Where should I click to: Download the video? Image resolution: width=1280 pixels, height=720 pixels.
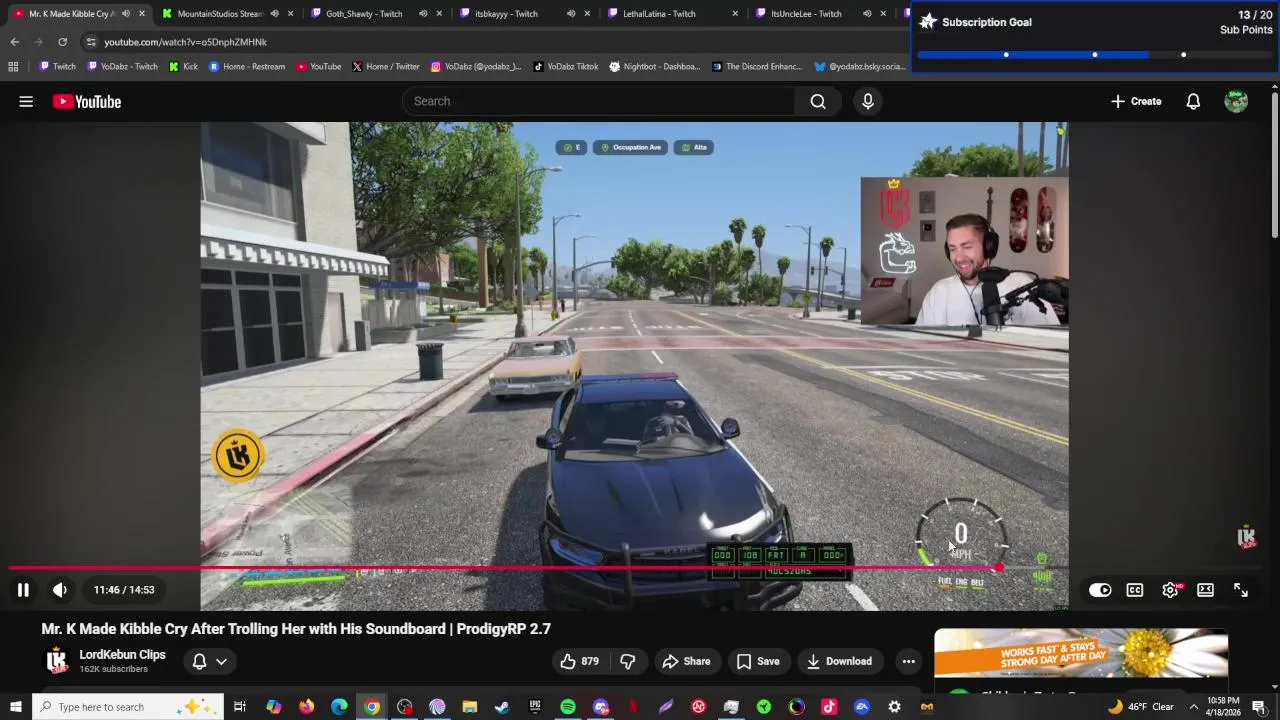tap(839, 661)
